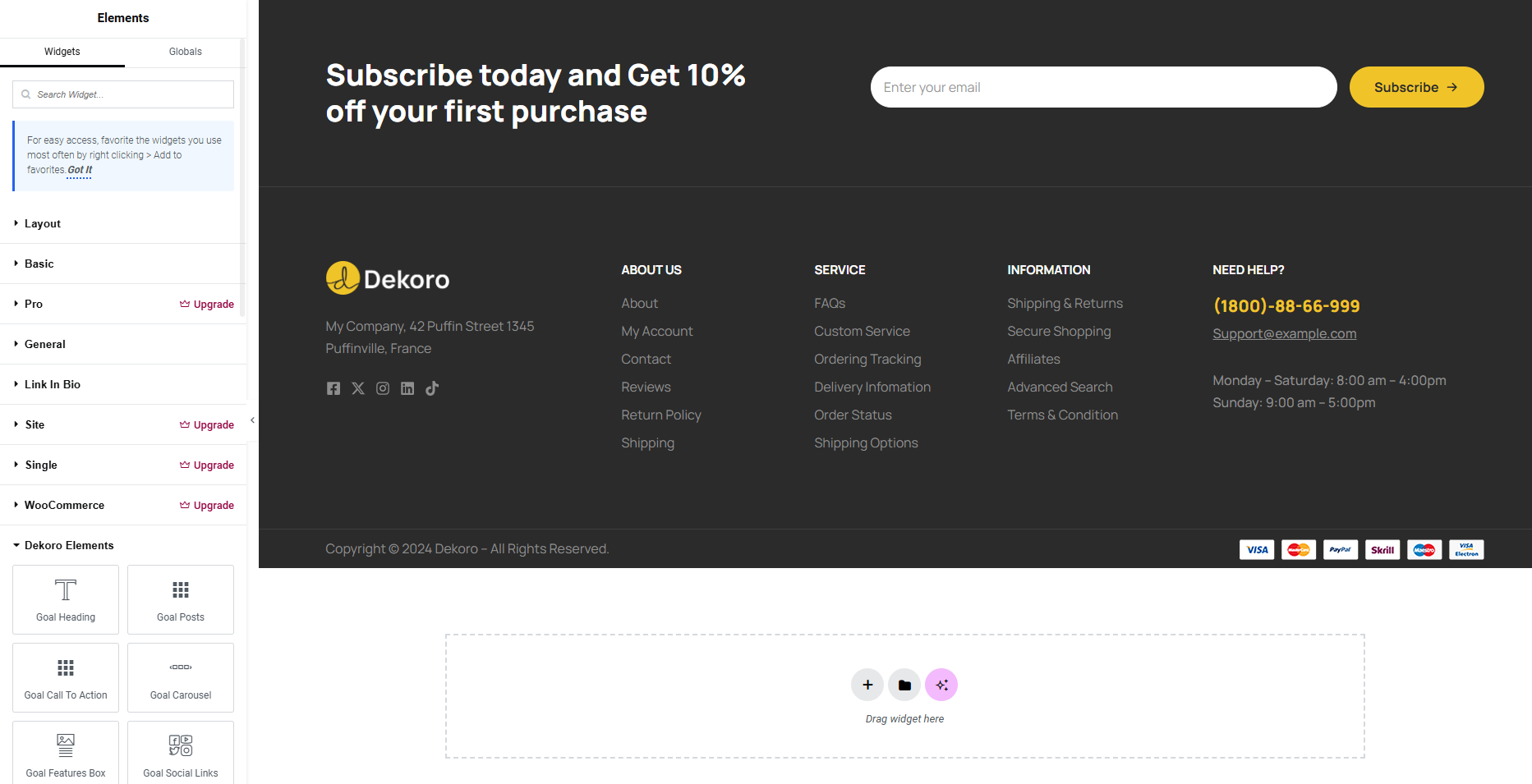Select the Goal Heading widget

(66, 599)
